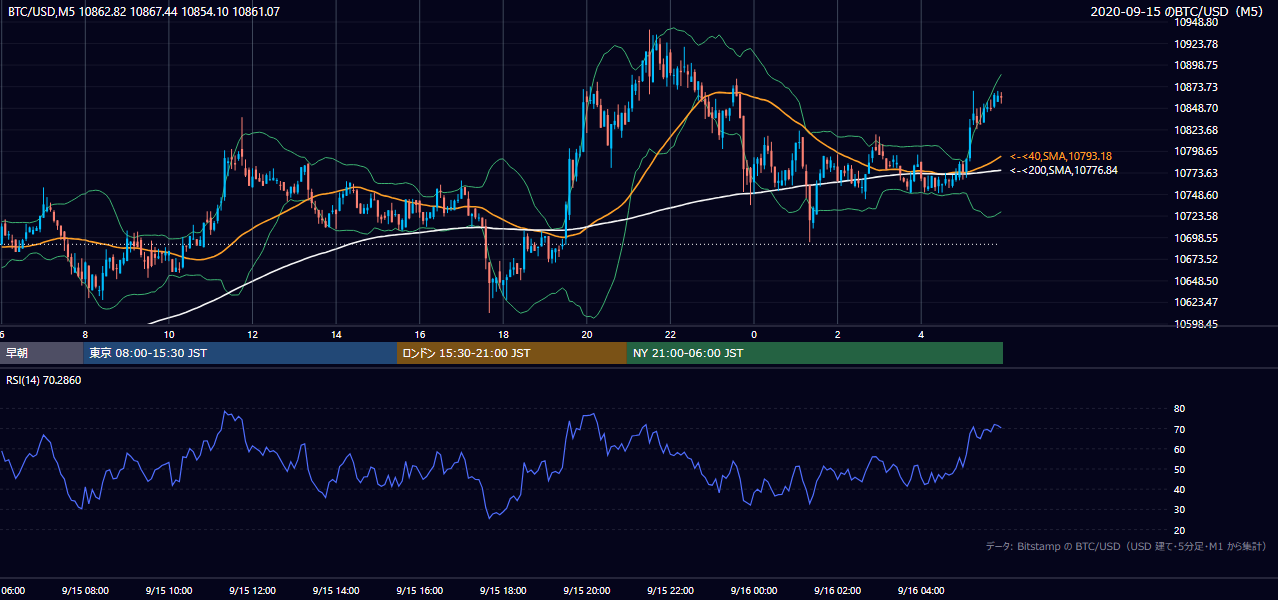This screenshot has width=1278, height=600.
Task: Click the 2020-09-15 BTC/USD (M5) title
Action: click(x=1179, y=12)
